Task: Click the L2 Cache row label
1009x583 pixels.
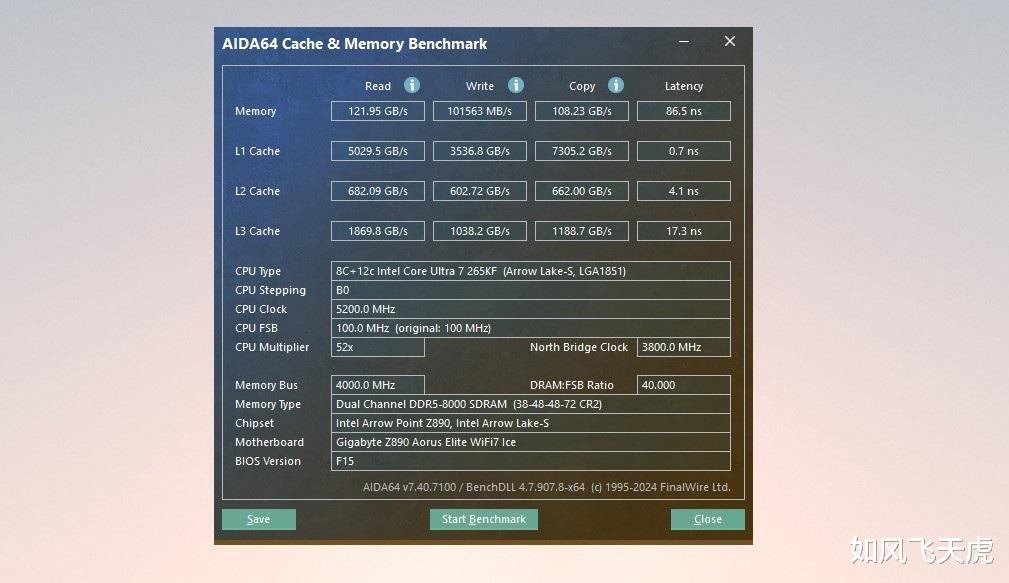Action: [x=257, y=191]
